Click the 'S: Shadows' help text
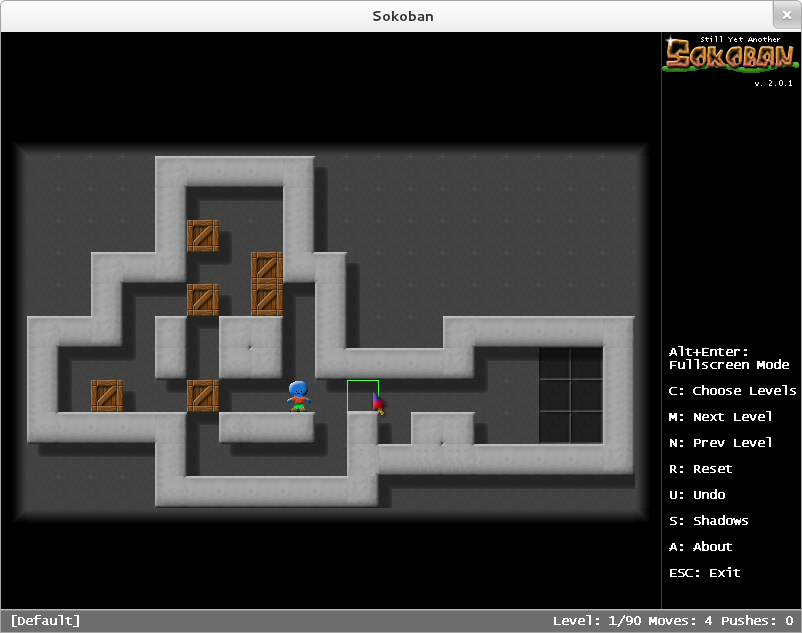Image resolution: width=802 pixels, height=633 pixels. pyautogui.click(x=708, y=521)
